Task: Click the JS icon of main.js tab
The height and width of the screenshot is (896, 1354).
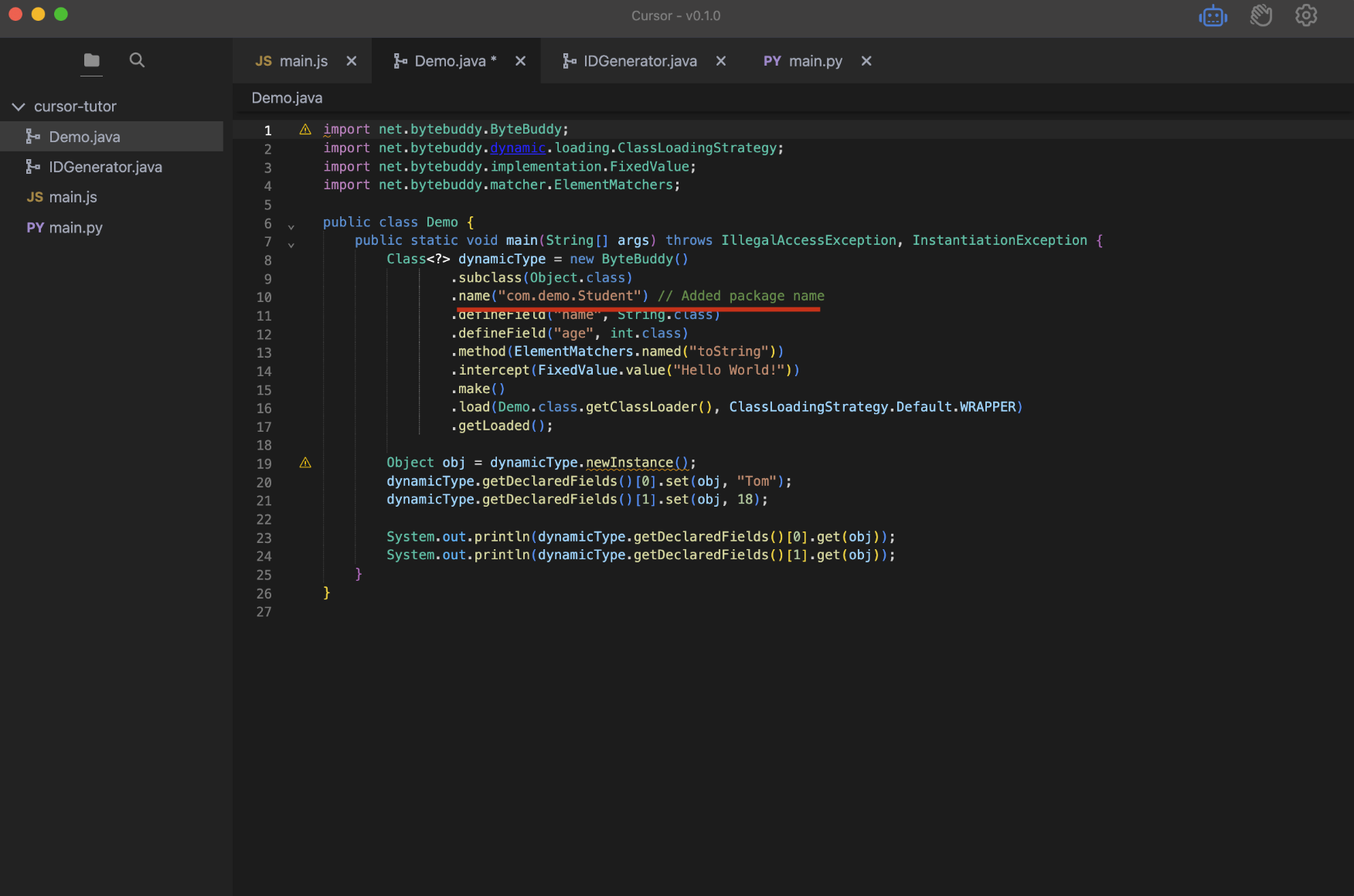Action: pyautogui.click(x=264, y=61)
